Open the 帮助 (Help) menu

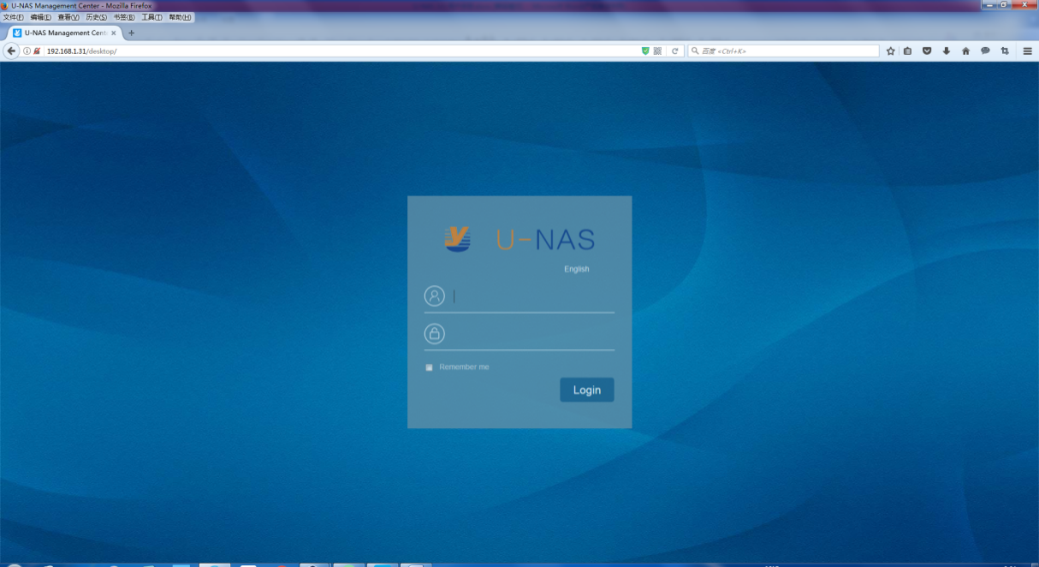(x=180, y=17)
